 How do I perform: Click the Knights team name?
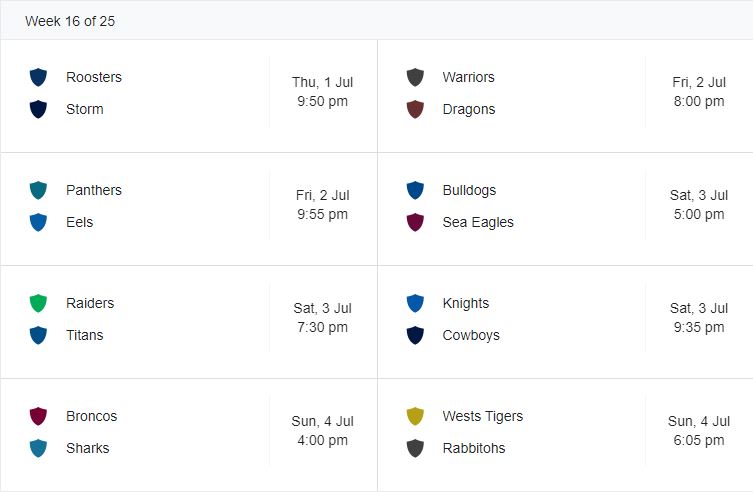(465, 303)
